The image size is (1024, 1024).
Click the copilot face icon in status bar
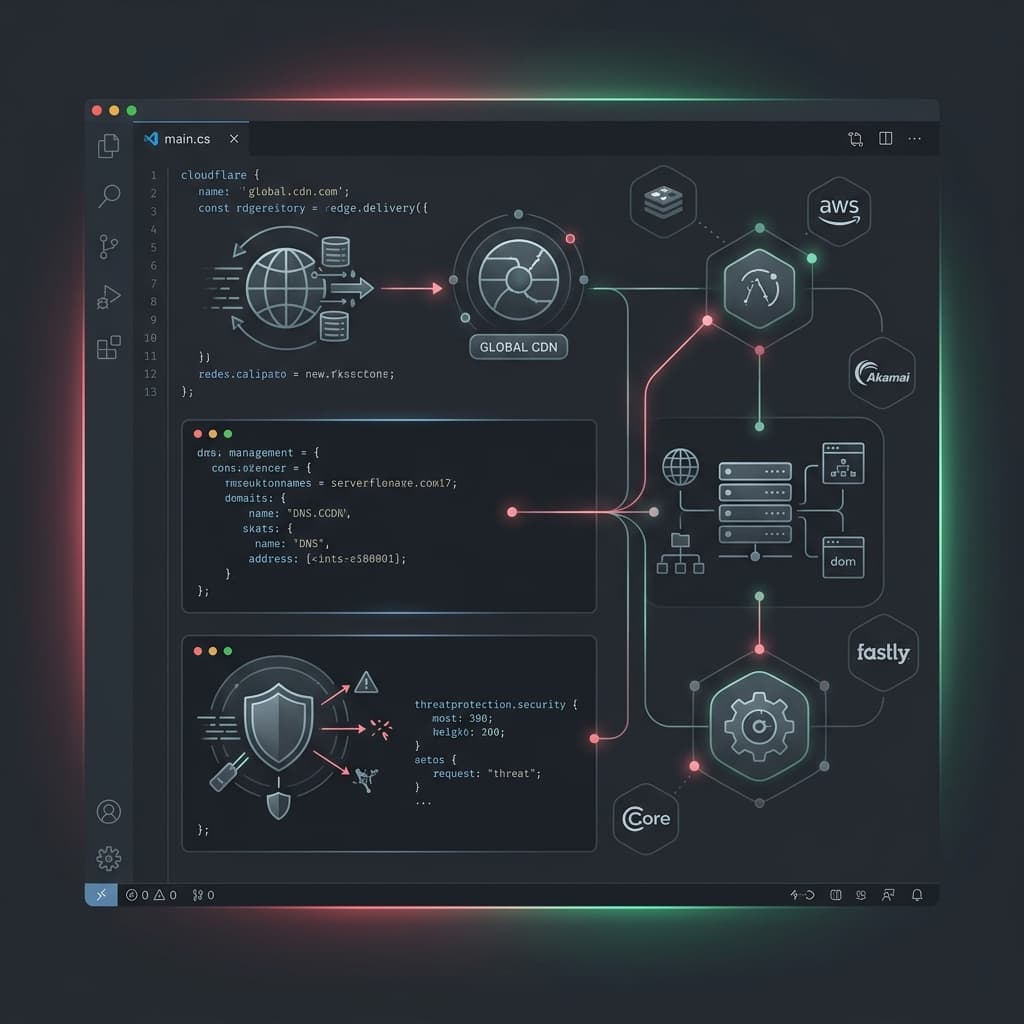point(861,895)
